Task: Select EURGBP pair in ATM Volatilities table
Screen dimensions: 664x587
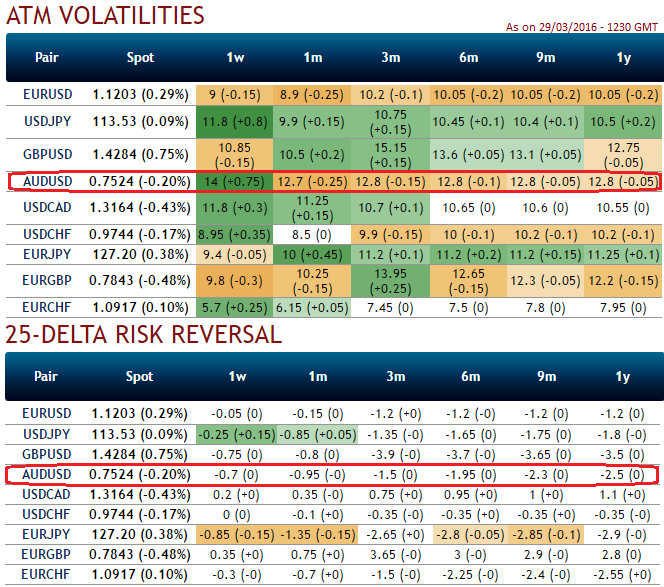Action: click(47, 280)
